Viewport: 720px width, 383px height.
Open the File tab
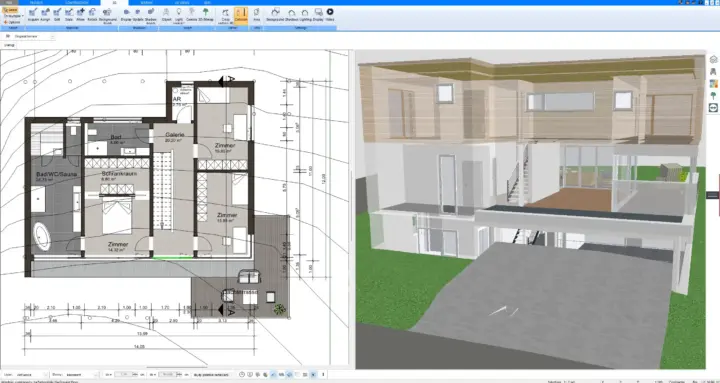(9, 2)
